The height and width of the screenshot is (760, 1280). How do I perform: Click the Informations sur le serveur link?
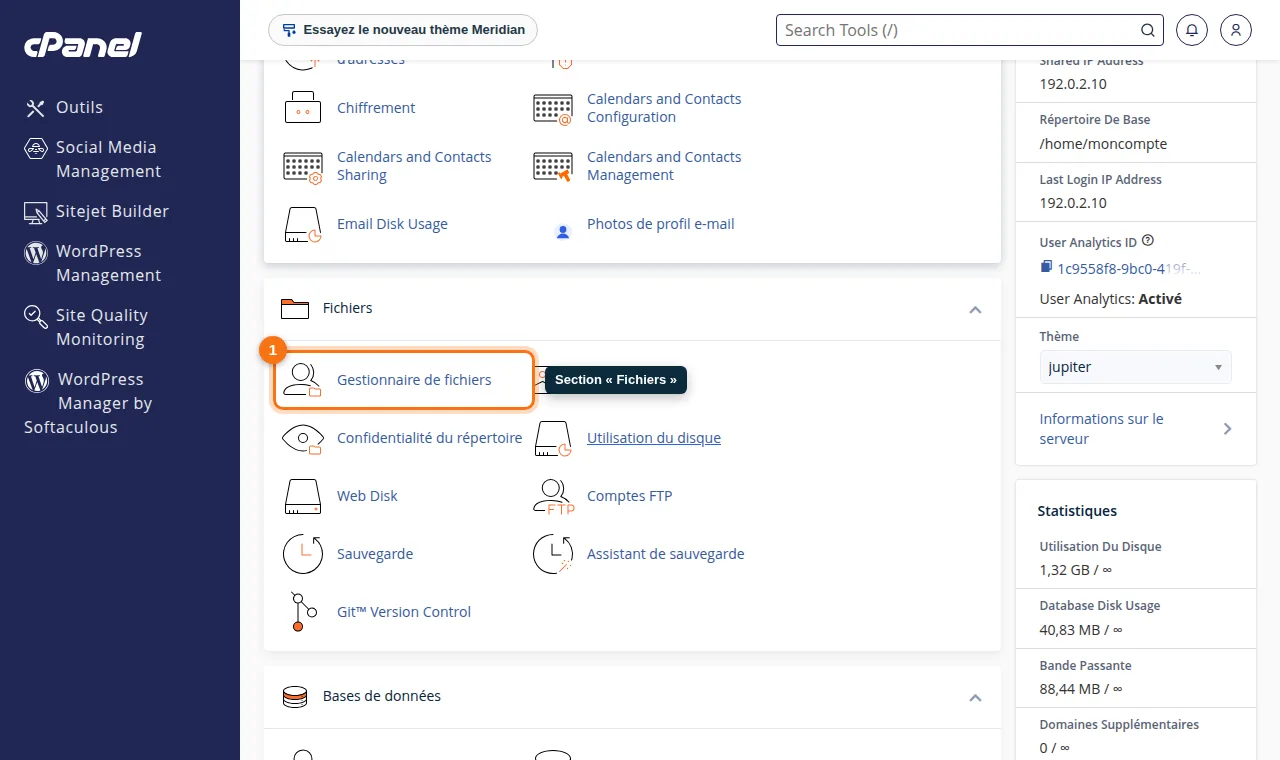[x=1102, y=429]
